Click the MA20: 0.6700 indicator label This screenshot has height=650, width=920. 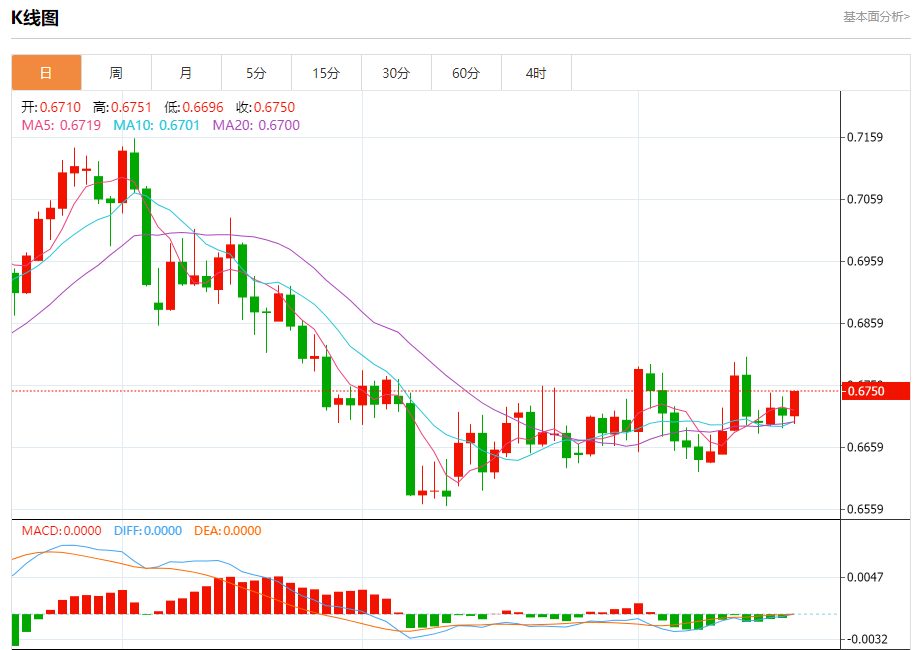(256, 125)
